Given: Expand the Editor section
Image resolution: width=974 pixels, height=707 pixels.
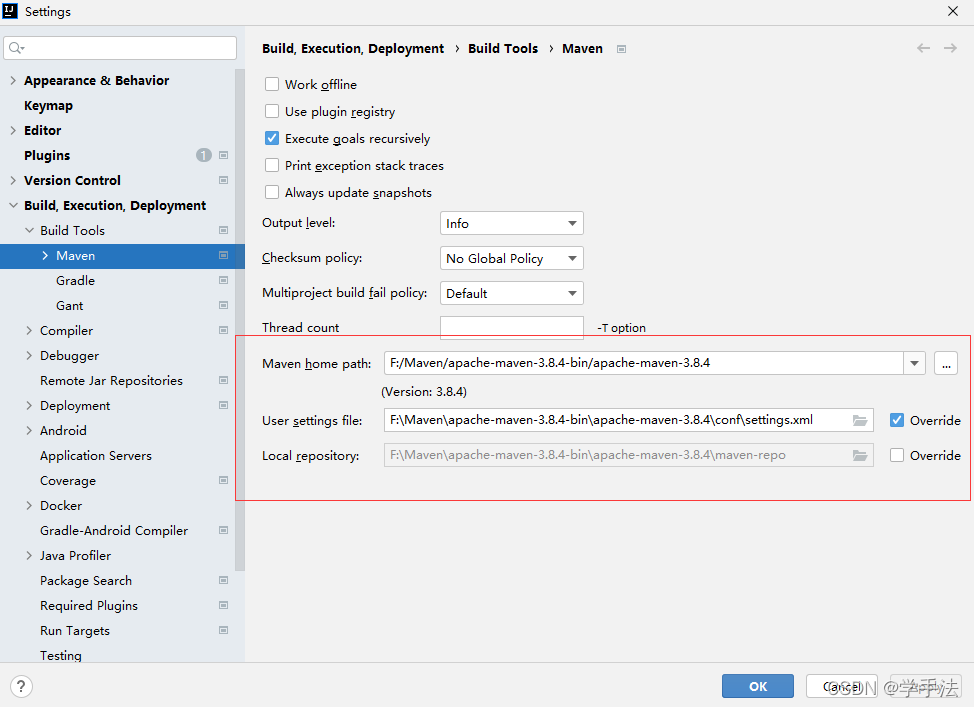Looking at the screenshot, I should (x=13, y=130).
